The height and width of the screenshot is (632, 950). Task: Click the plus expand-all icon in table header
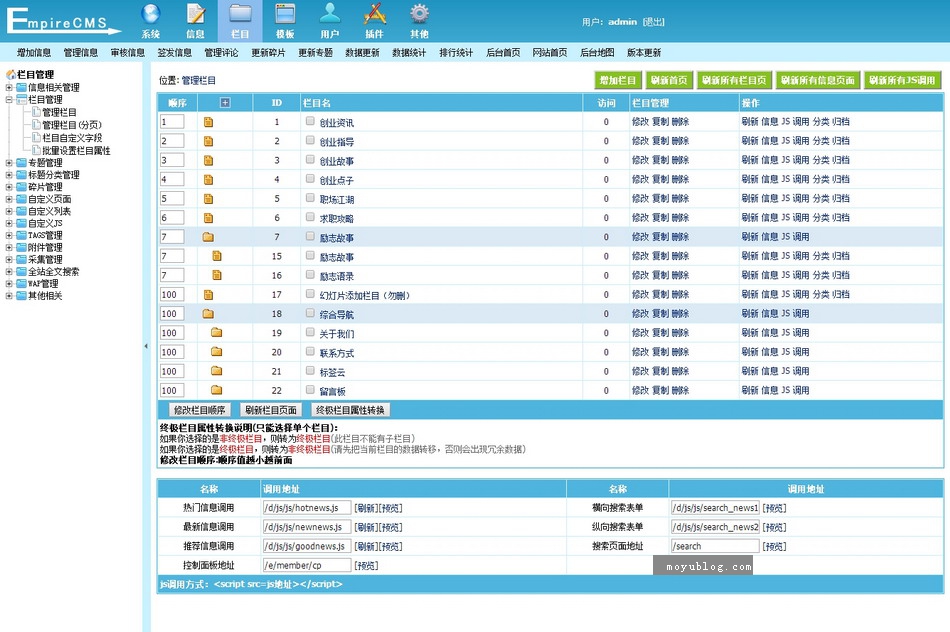coord(225,102)
